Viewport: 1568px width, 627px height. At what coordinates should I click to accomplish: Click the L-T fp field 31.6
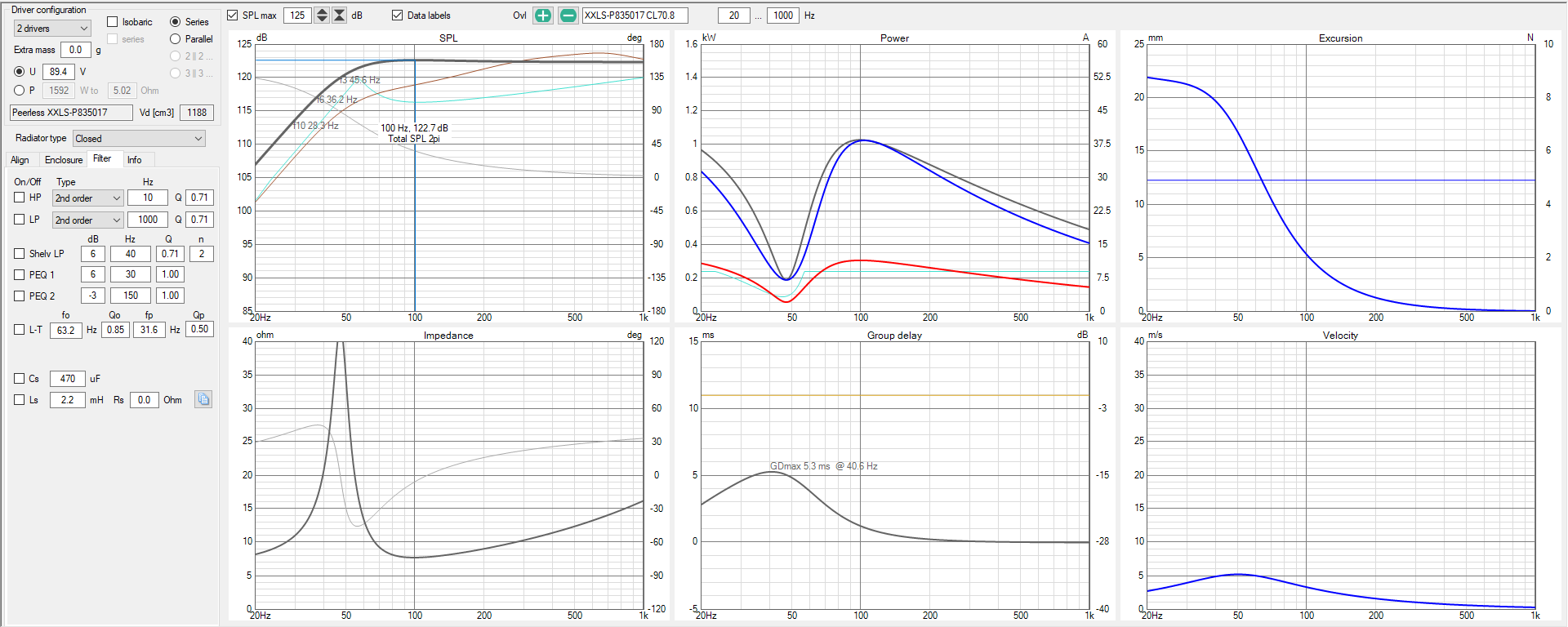point(149,330)
